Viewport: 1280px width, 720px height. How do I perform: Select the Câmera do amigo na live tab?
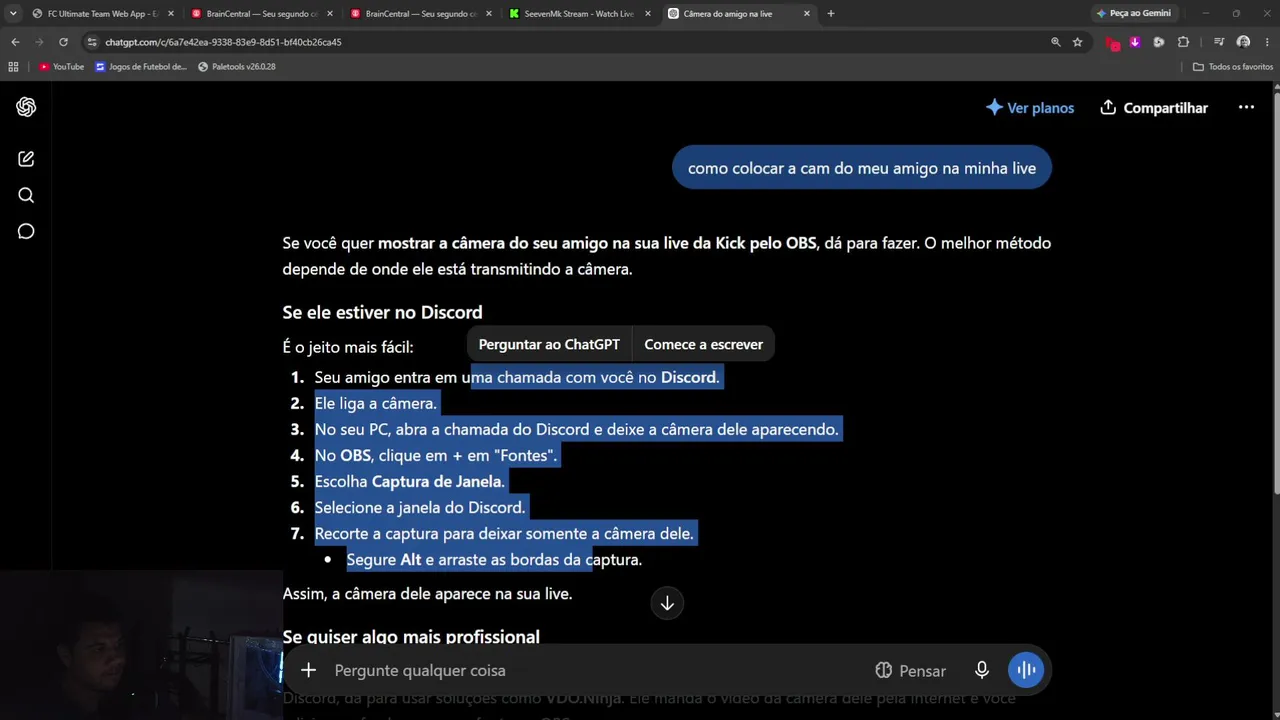[739, 14]
